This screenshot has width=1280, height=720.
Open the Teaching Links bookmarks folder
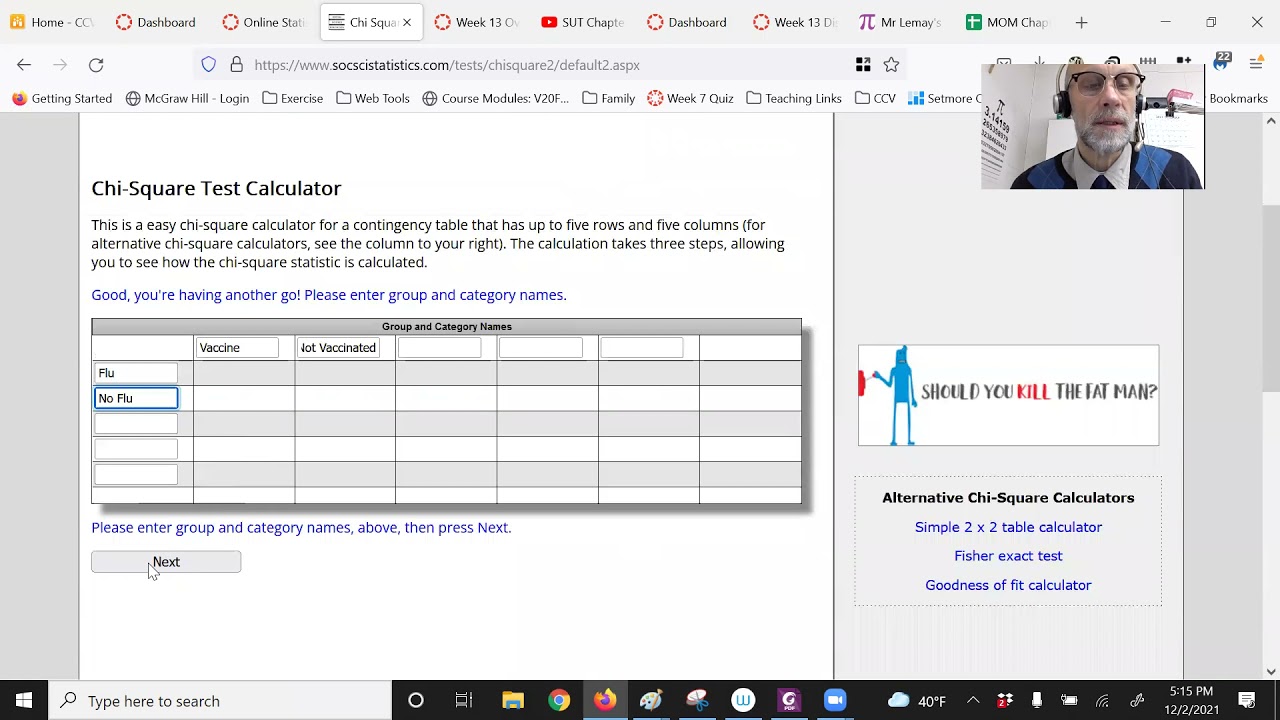click(x=794, y=98)
